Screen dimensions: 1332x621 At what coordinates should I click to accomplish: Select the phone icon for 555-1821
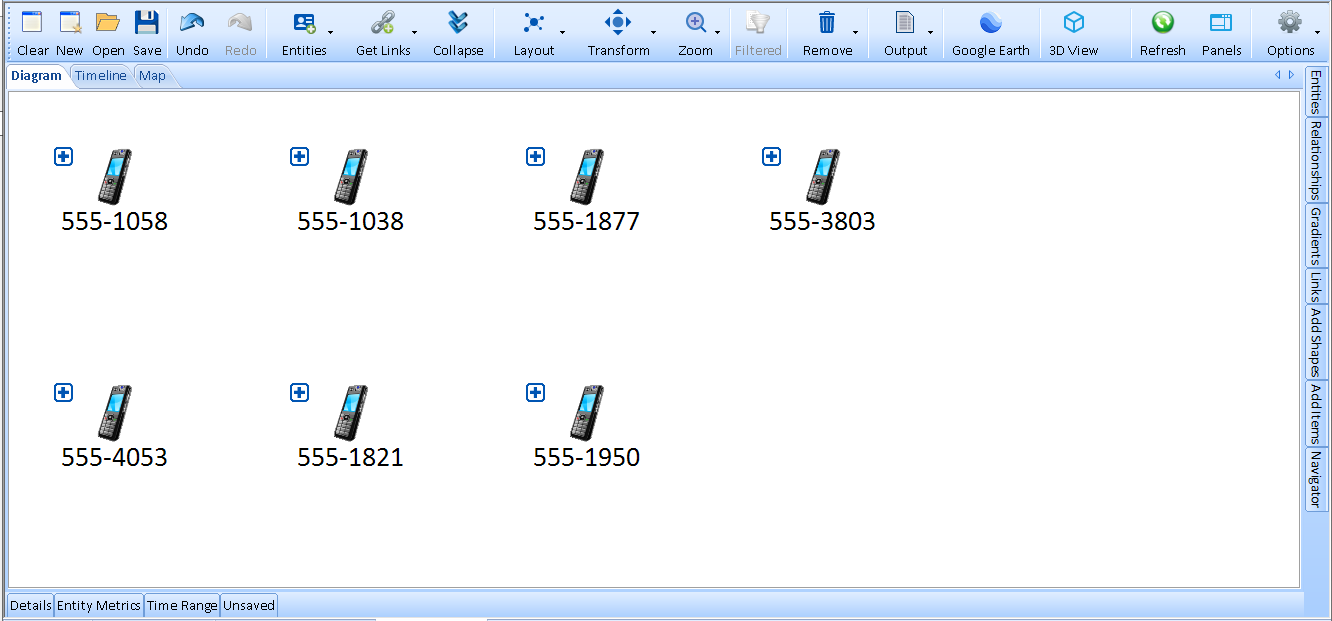pos(351,413)
